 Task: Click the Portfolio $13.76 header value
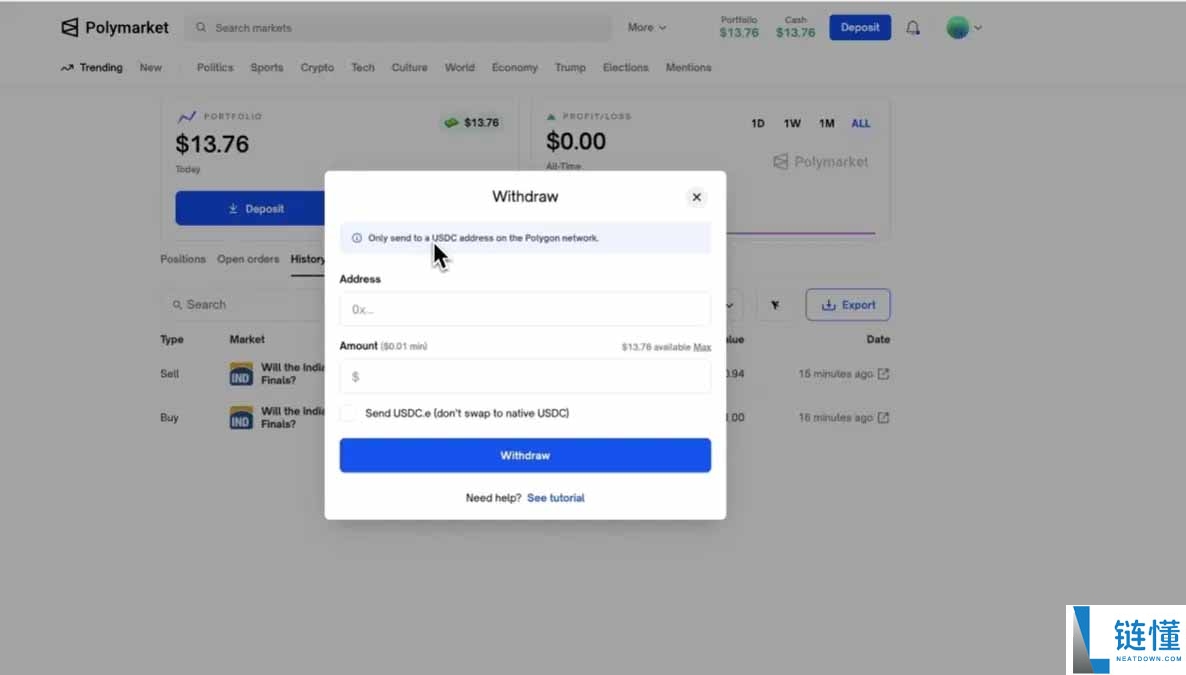click(739, 33)
